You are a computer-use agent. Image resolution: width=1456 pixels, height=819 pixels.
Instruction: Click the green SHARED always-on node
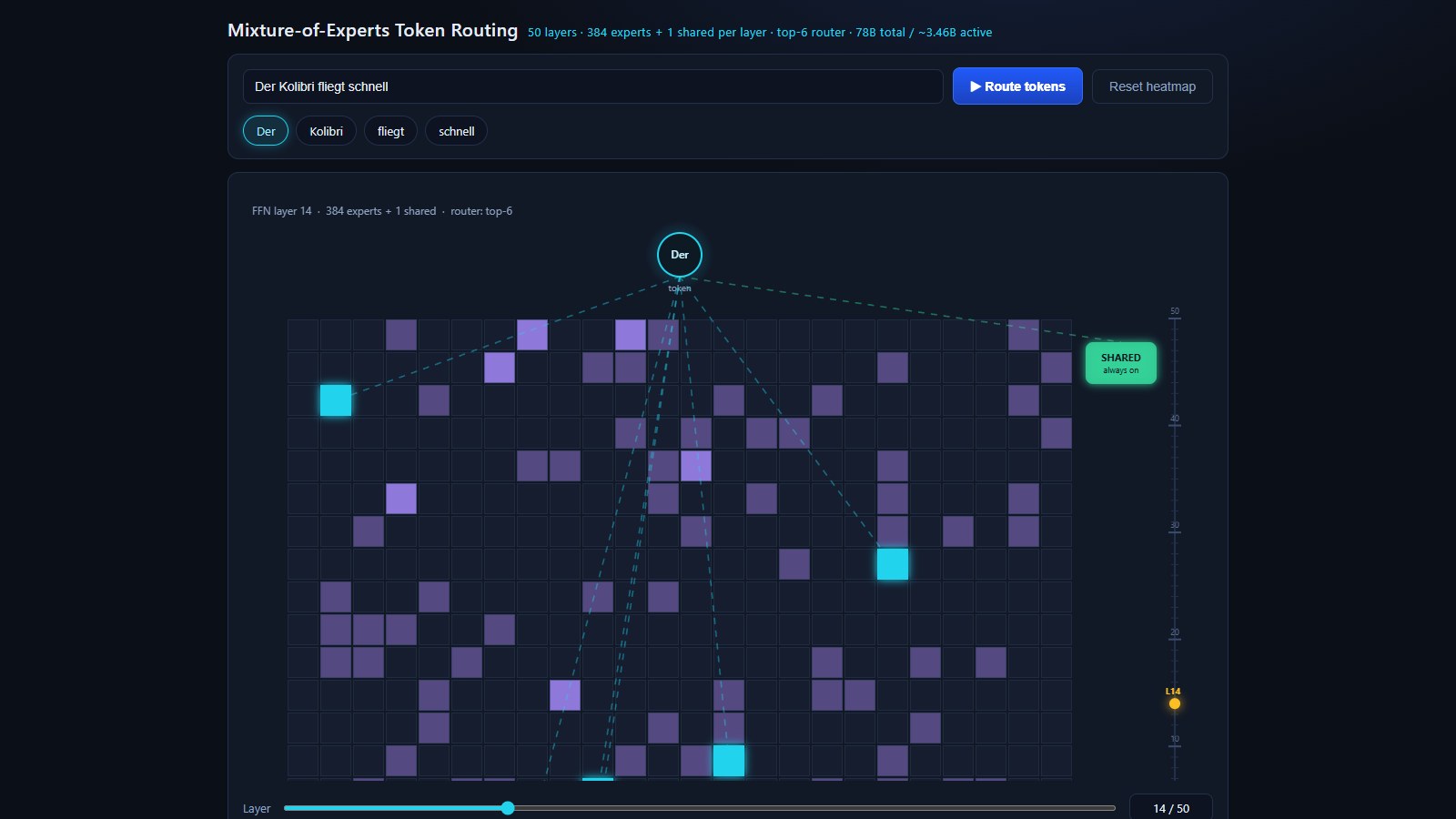click(1121, 363)
